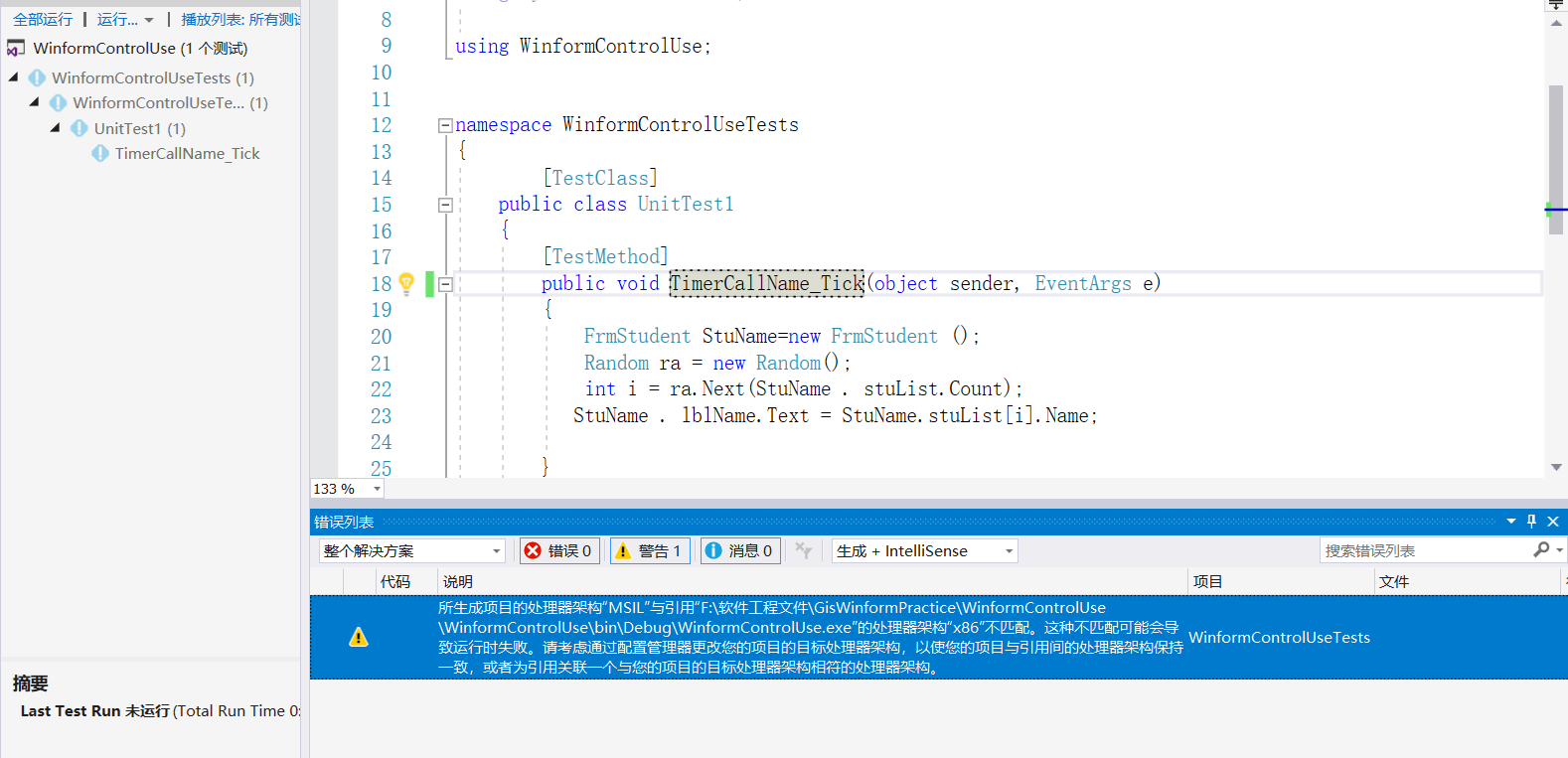Collapse the namespace code block at line 12
Screen dimensions: 1568x758
[445, 125]
